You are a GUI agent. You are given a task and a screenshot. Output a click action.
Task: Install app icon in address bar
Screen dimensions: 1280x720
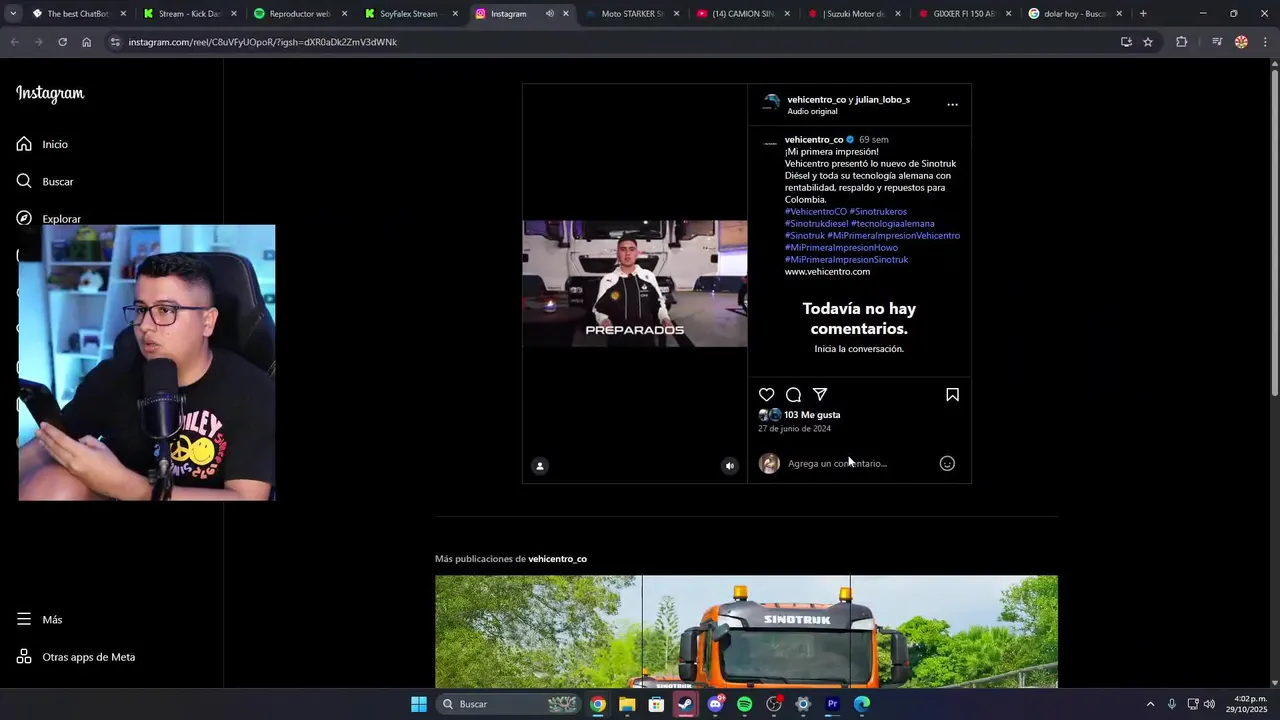coord(1126,42)
